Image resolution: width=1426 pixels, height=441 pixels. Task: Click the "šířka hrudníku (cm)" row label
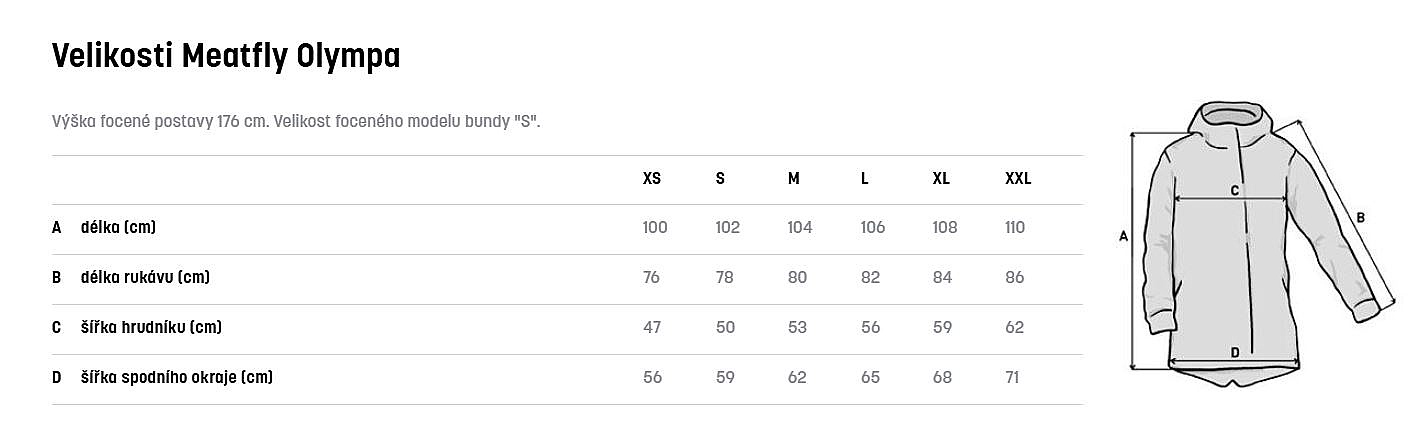coord(151,328)
